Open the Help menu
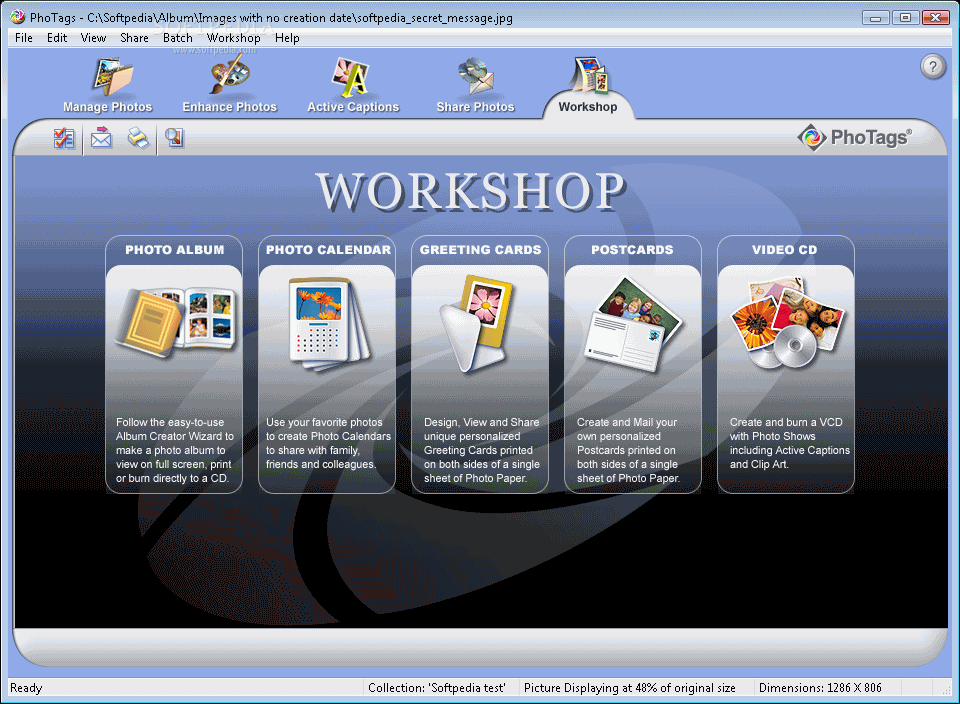The image size is (960, 704). coord(287,38)
